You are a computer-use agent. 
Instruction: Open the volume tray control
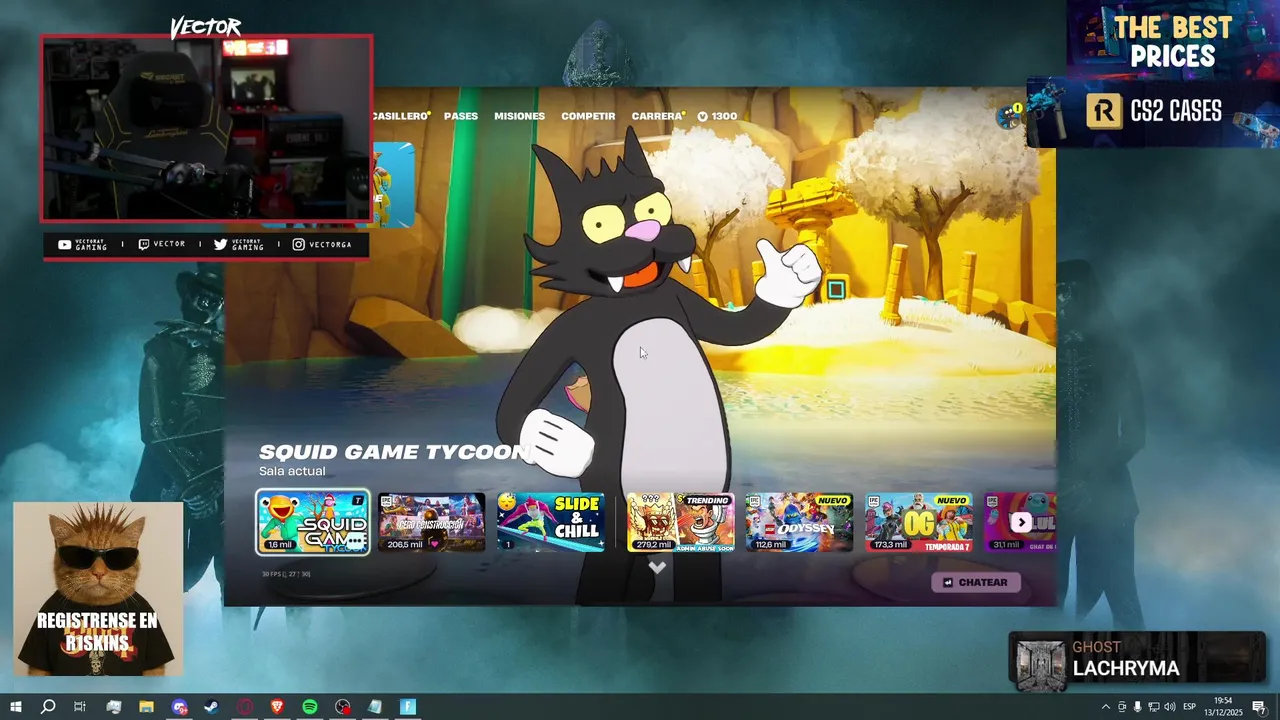coord(1169,707)
